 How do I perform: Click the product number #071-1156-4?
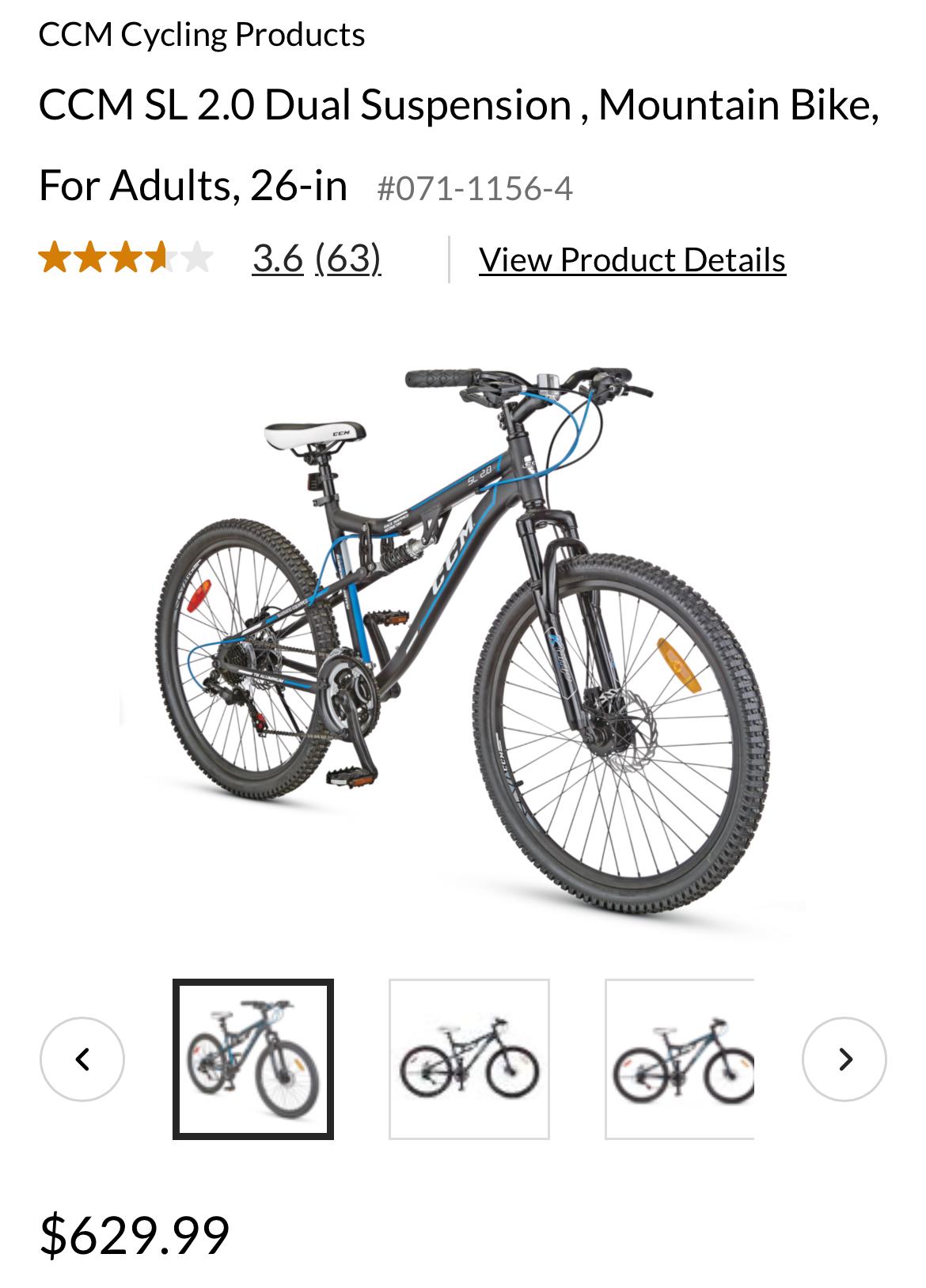(x=475, y=188)
